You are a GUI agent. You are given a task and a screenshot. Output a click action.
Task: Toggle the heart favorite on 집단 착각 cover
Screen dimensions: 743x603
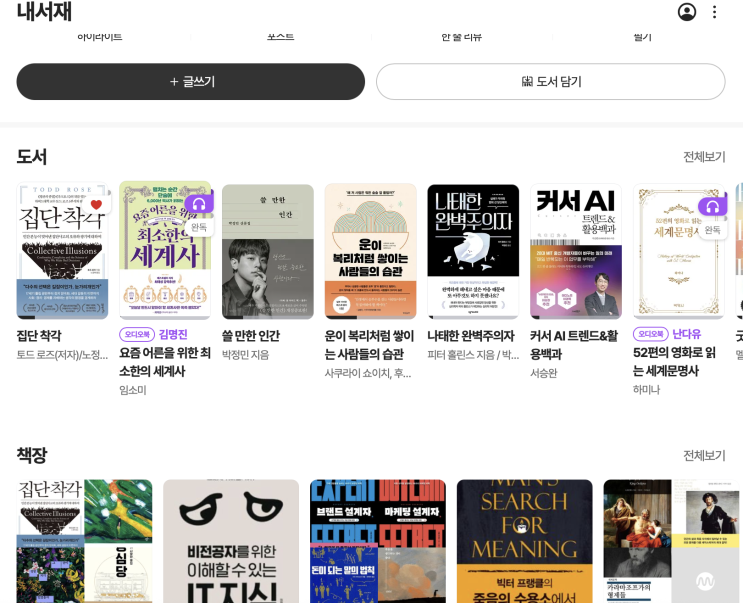[97, 205]
